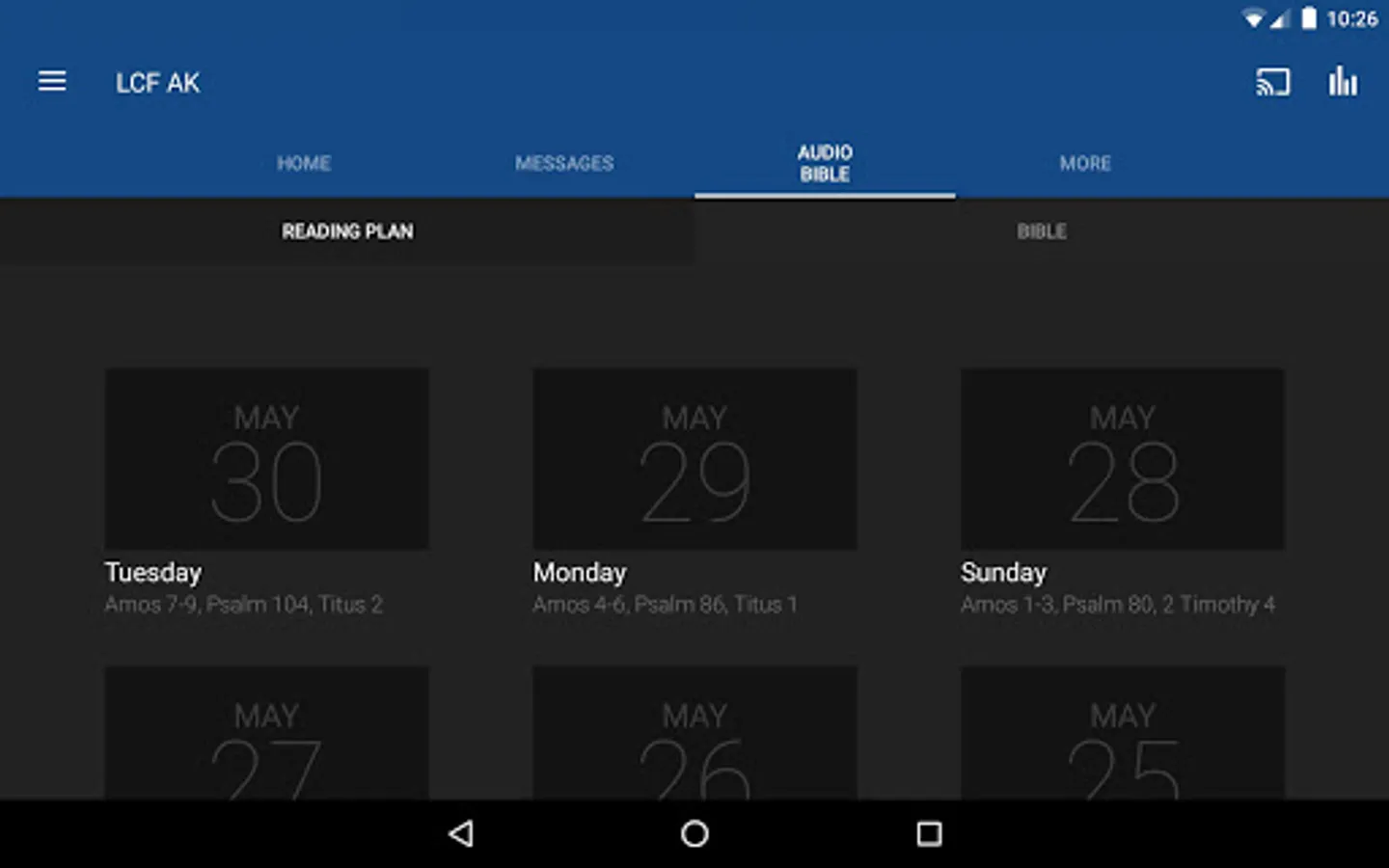Screen dimensions: 1389x868
Task: Open the May 30 reading tile
Action: pos(267,459)
